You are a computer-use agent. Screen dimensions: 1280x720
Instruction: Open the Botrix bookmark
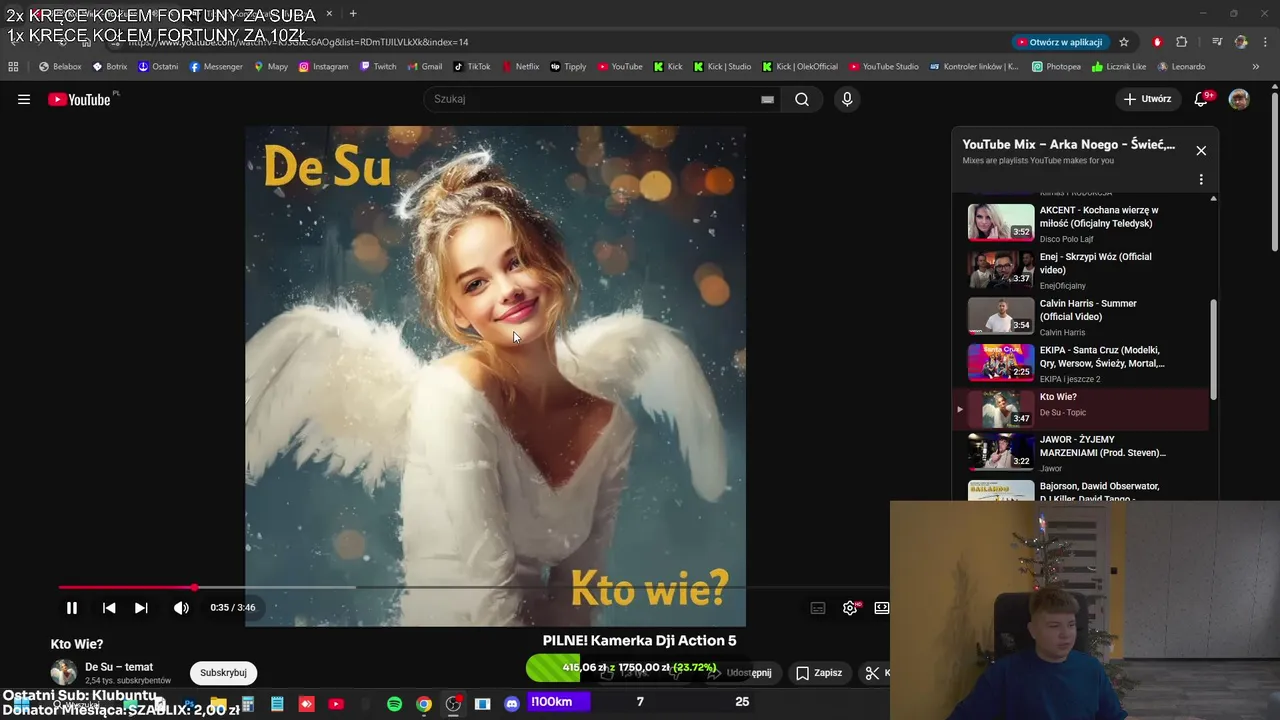110,67
